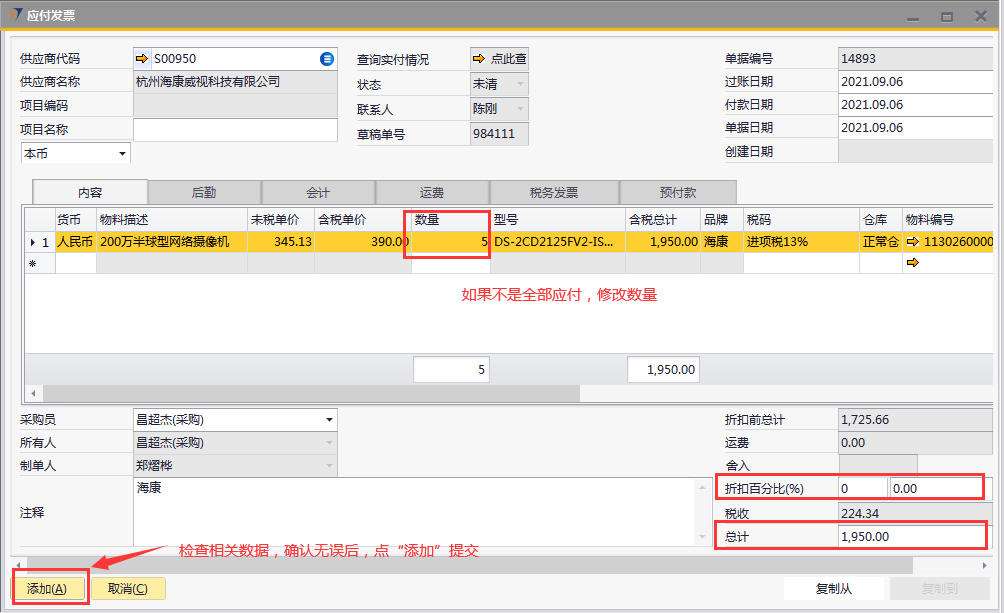The width and height of the screenshot is (1004, 613).
Task: Click the 取消(C) cancel button
Action: pyautogui.click(x=128, y=589)
